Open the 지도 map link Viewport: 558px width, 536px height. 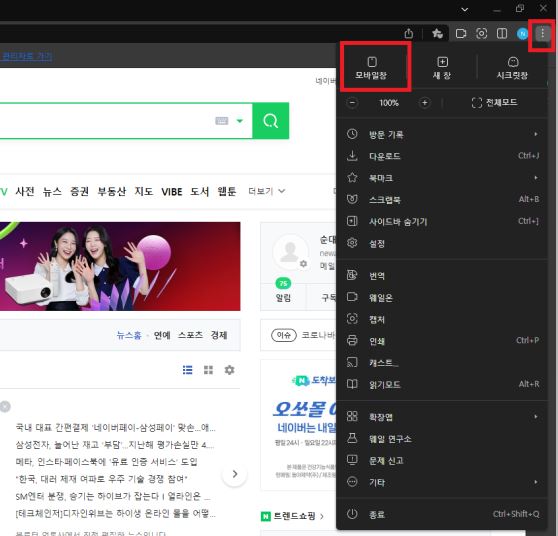tap(143, 191)
